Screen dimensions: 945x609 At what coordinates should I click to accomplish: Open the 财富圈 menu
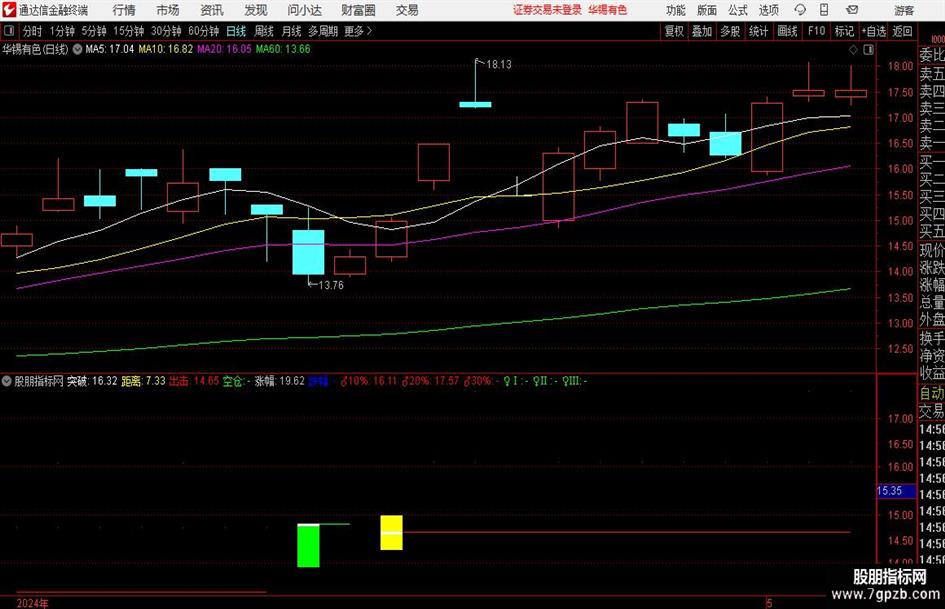click(x=358, y=10)
